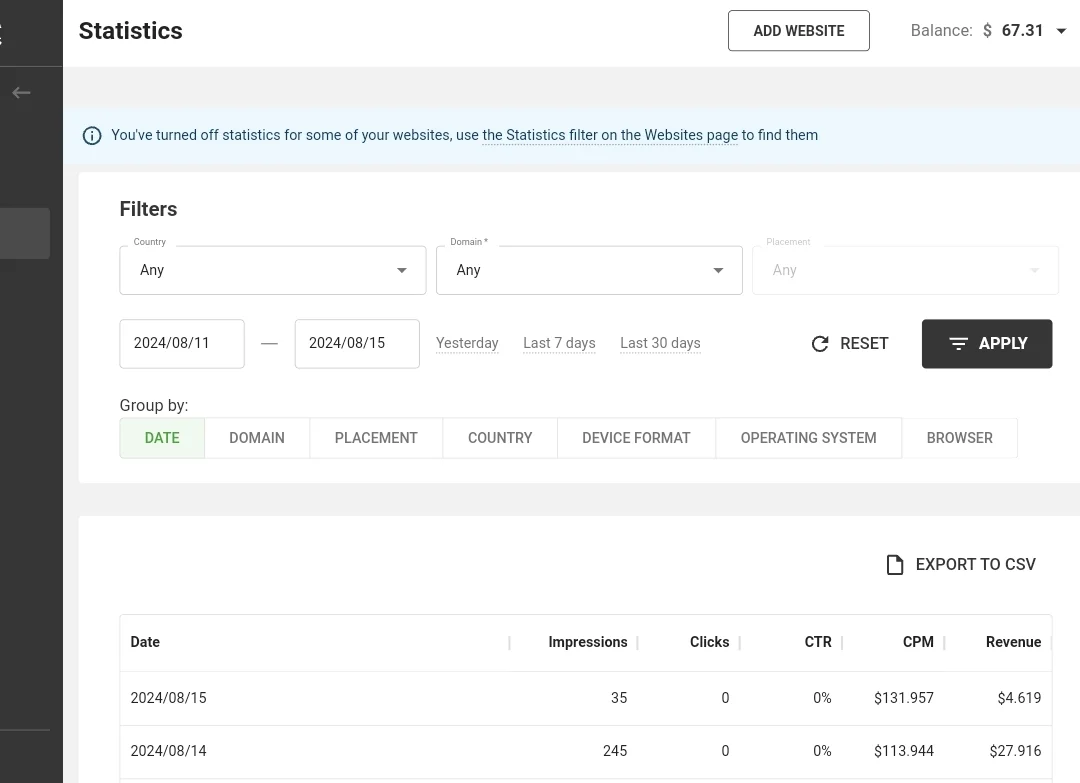Viewport: 1080px width, 783px height.
Task: Click the 35 impressions value
Action: tap(619, 698)
